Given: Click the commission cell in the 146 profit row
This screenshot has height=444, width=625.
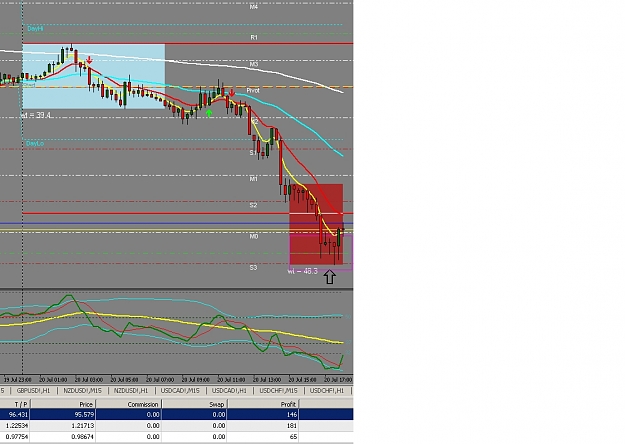Looking at the screenshot, I should pos(153,415).
